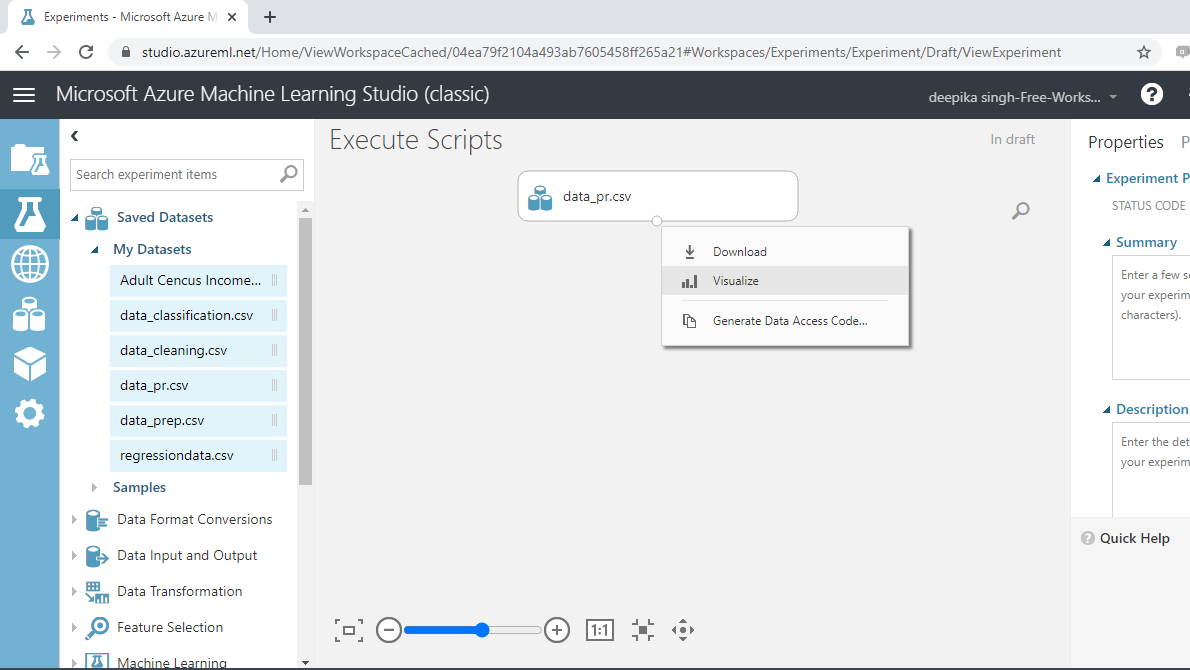This screenshot has height=670, width=1190.
Task: Click the Summary text box
Action: point(1151,318)
